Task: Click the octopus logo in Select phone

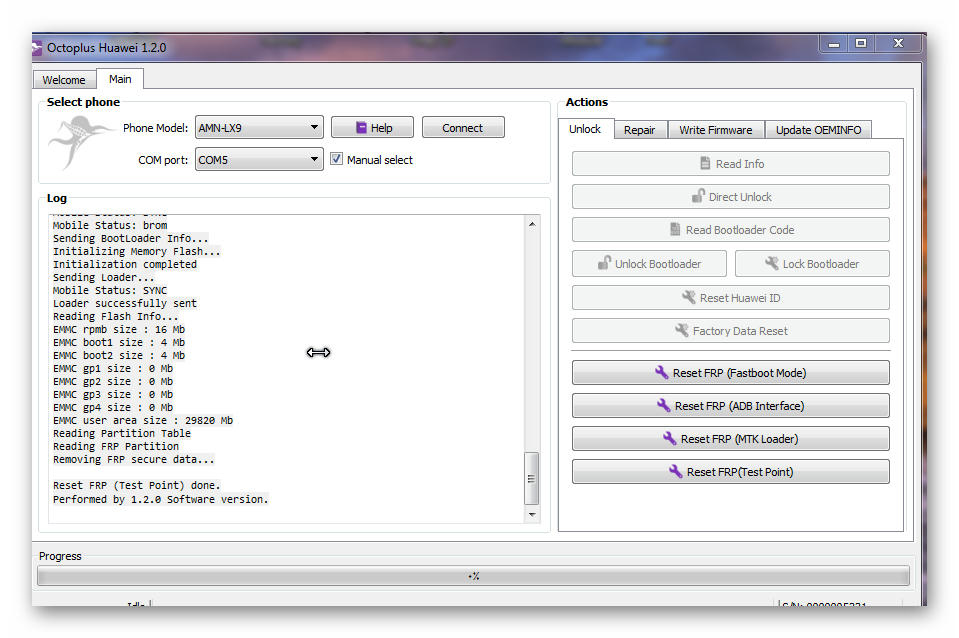Action: click(80, 143)
